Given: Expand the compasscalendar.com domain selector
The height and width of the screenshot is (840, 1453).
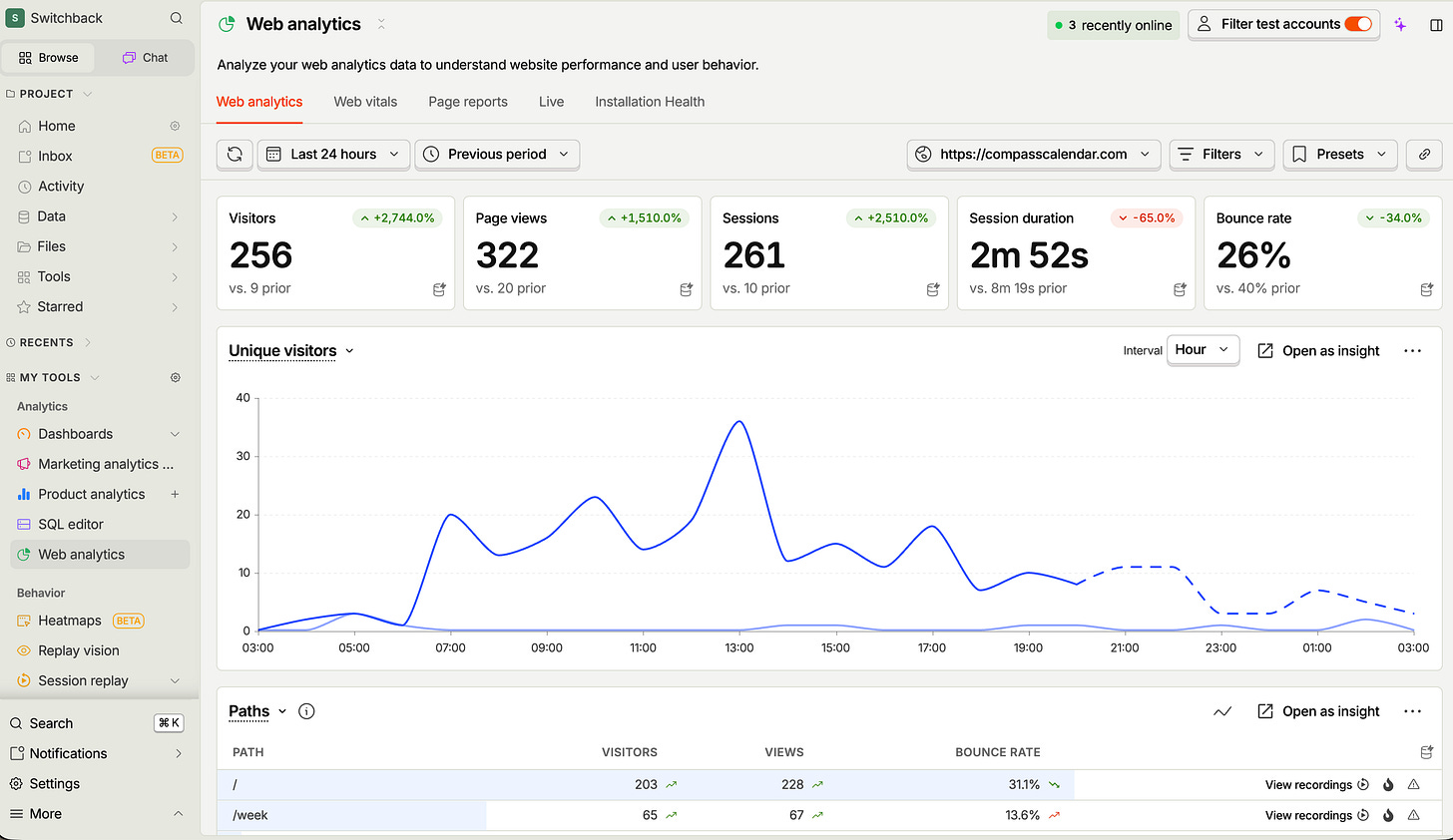Looking at the screenshot, I should 1034,154.
